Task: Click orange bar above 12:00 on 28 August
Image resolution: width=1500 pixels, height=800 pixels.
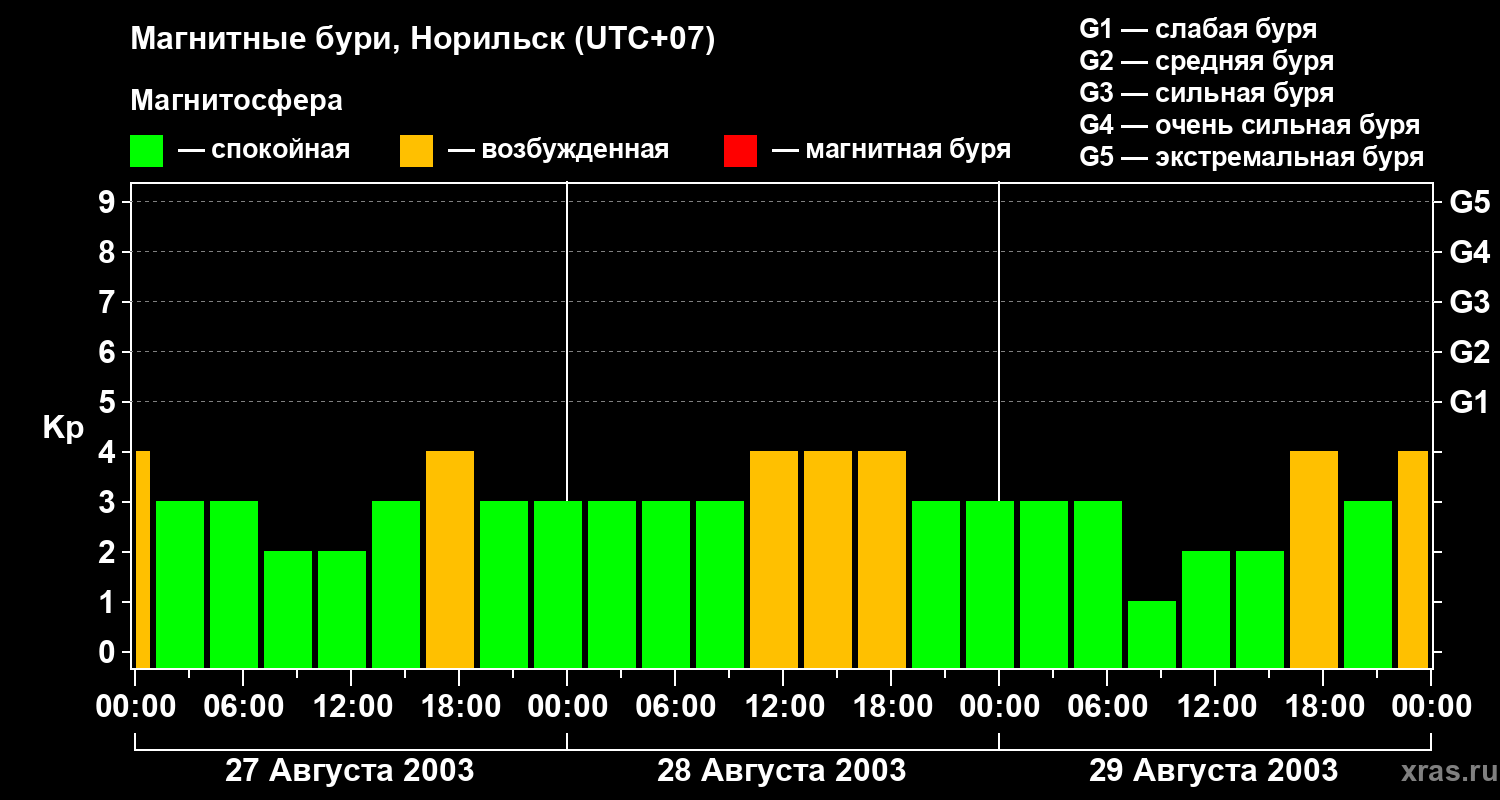Action: [x=774, y=559]
